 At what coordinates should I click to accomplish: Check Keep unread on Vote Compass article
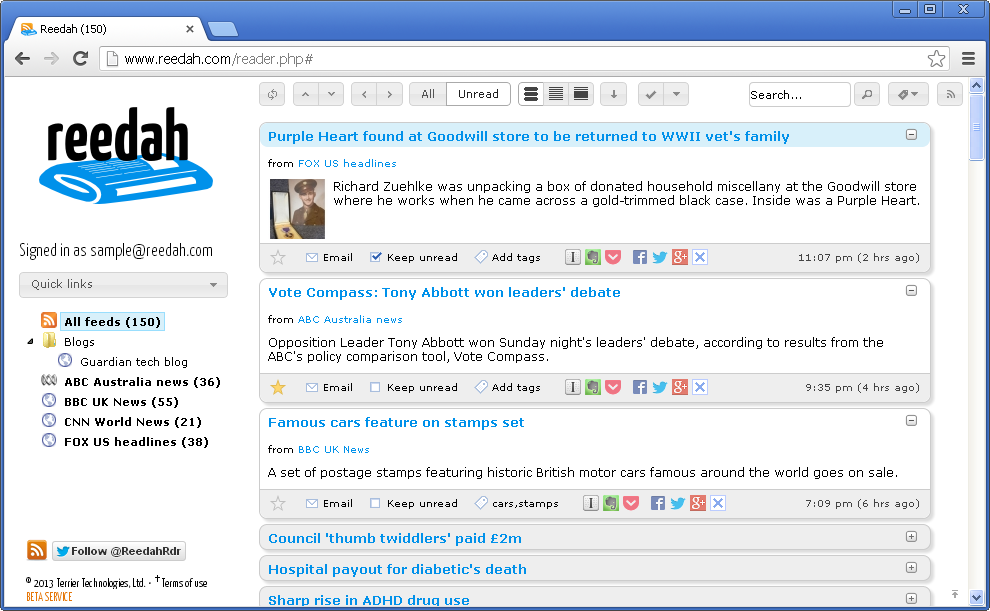tap(375, 387)
